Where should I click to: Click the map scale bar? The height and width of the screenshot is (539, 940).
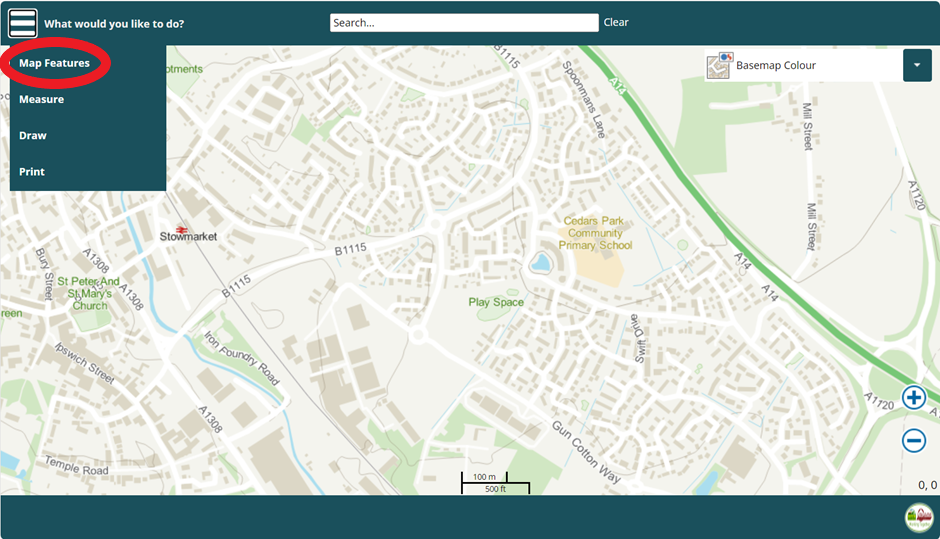[x=494, y=482]
